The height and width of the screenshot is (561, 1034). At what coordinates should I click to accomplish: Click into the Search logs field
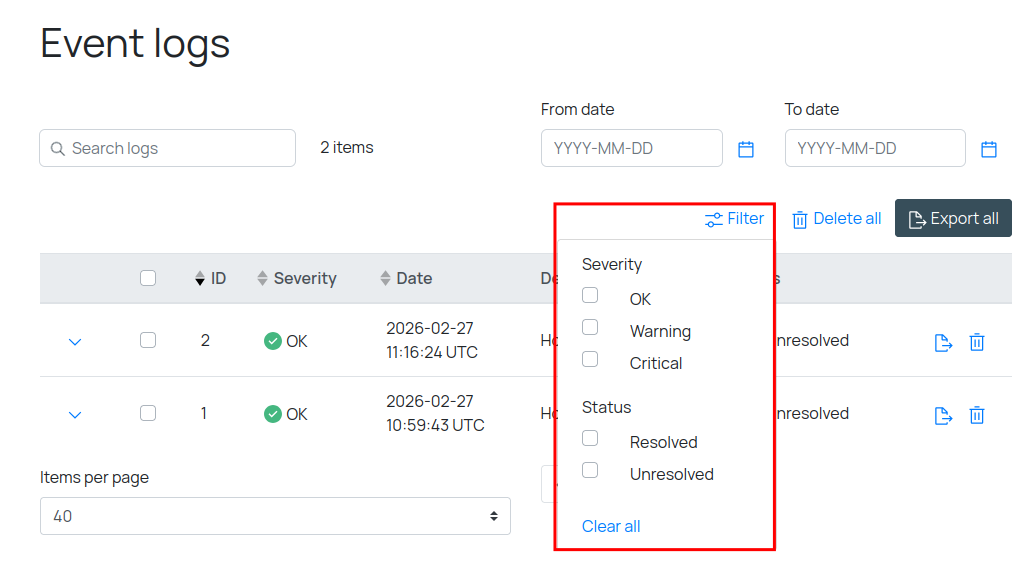point(168,148)
